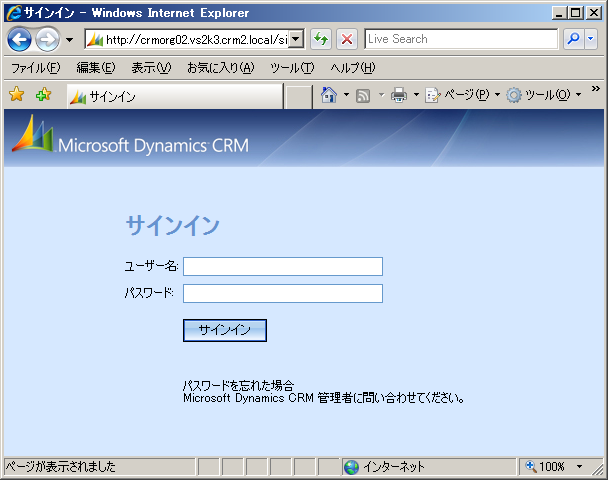Viewport: 608px width, 480px height.
Task: Click the magnifier Search button
Action: 573,39
